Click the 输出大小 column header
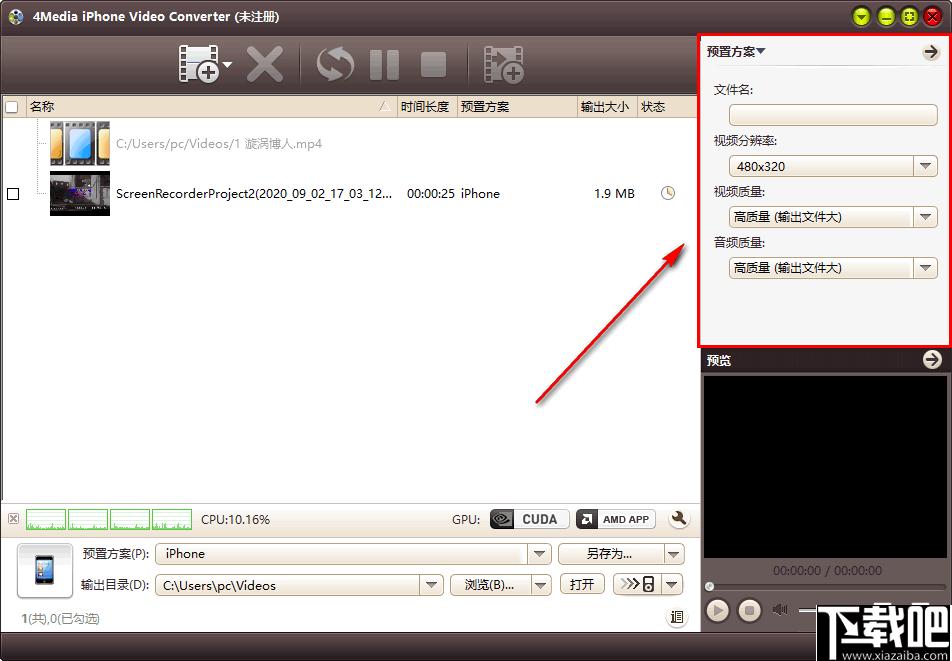The image size is (952, 661). click(x=605, y=107)
